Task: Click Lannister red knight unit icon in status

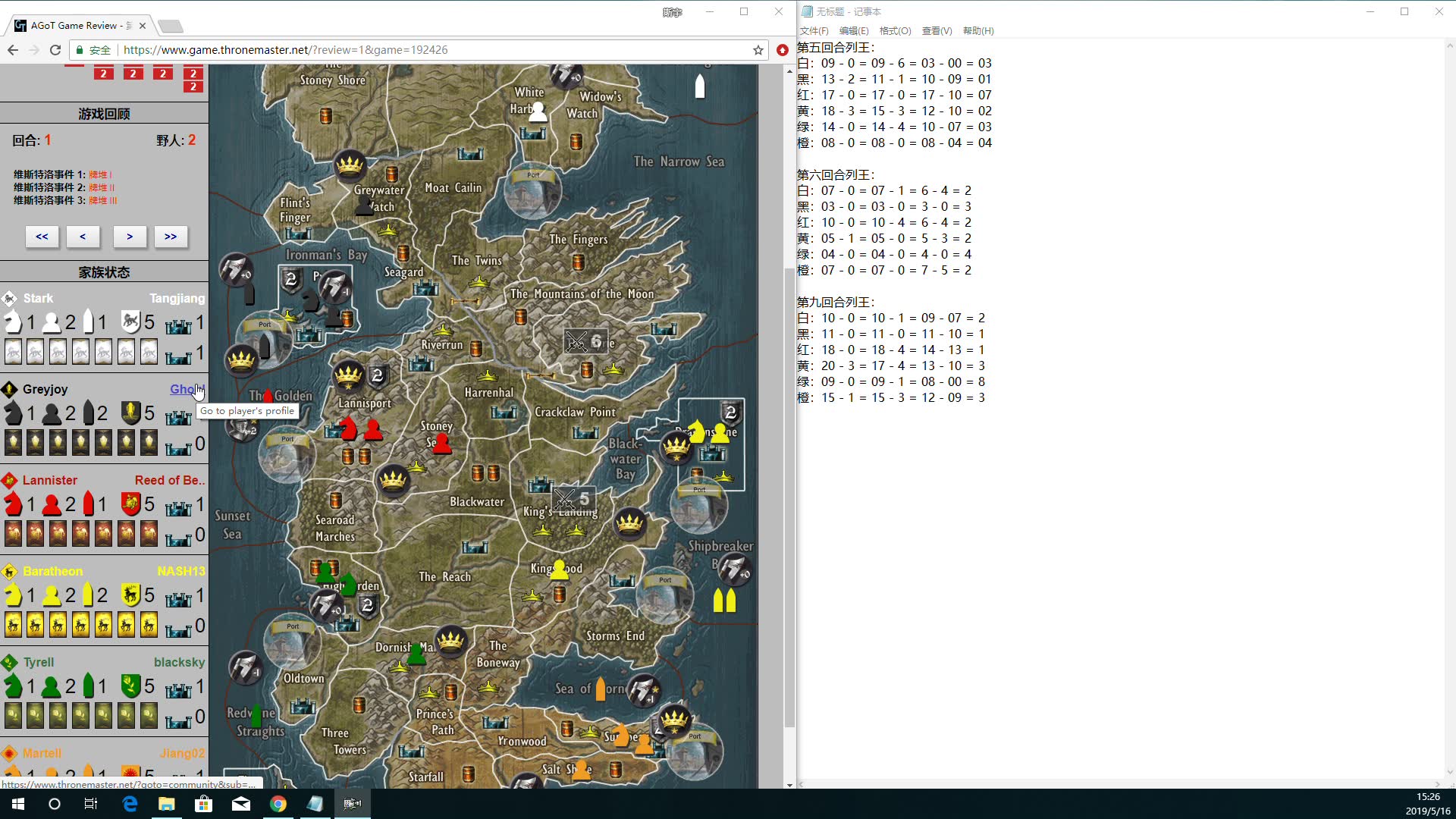Action: [13, 504]
